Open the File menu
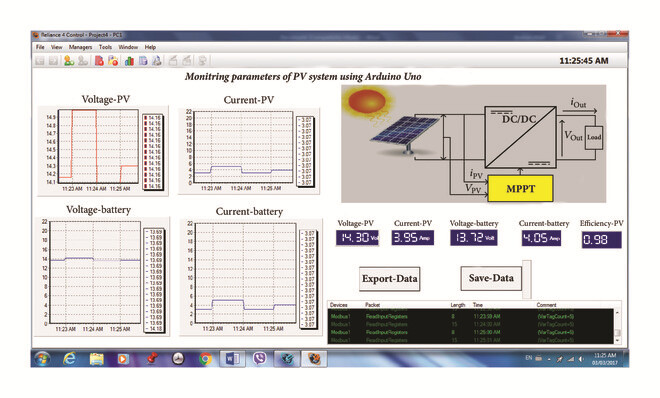The height and width of the screenshot is (398, 660). (x=40, y=47)
